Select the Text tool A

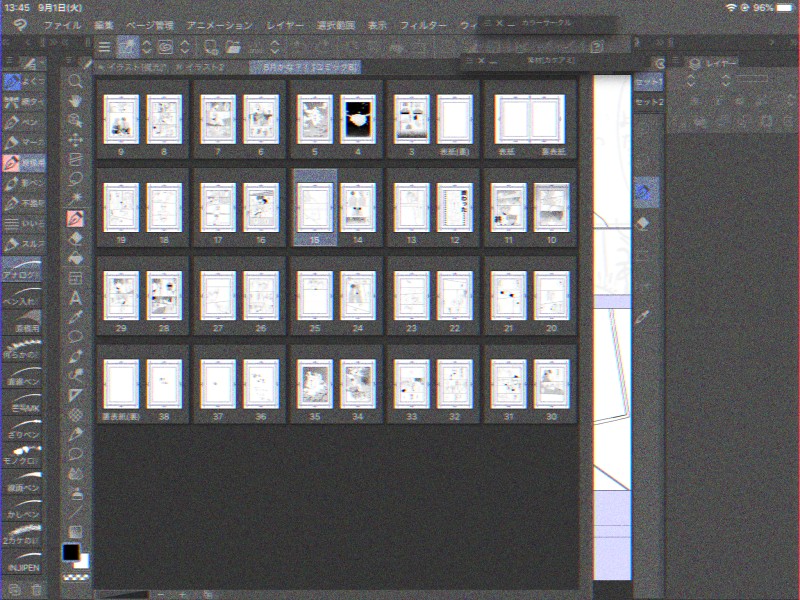pyautogui.click(x=75, y=298)
